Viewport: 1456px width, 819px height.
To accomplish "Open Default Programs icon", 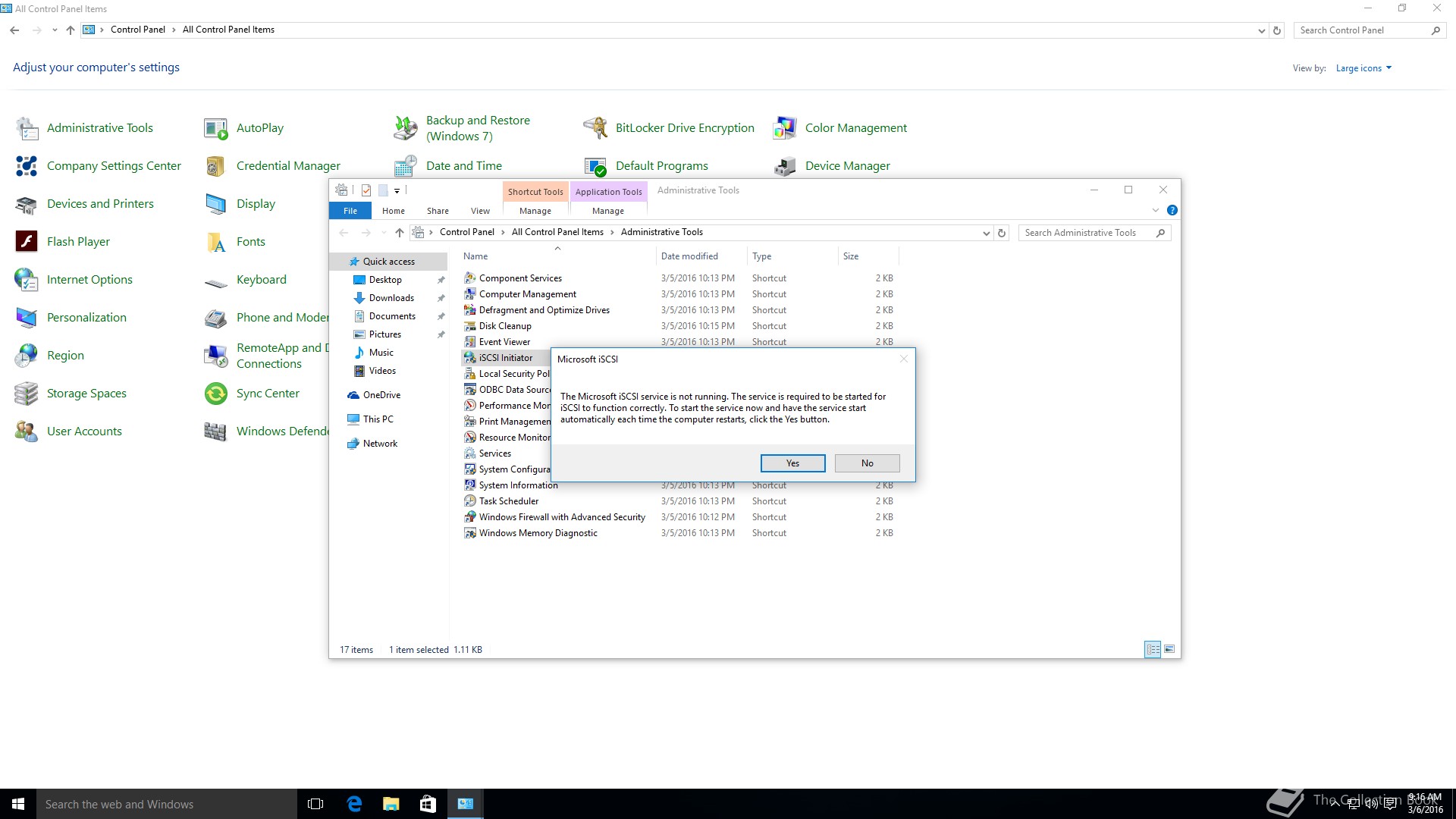I will tap(595, 166).
